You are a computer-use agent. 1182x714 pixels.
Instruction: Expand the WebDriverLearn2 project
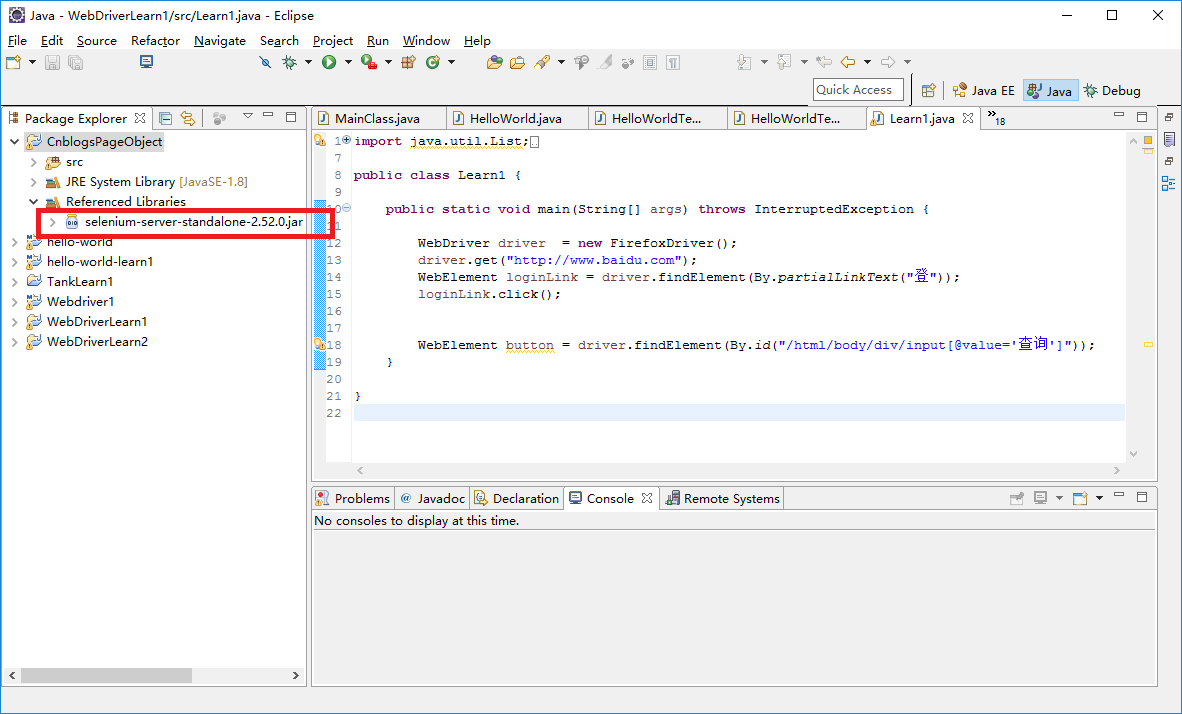click(14, 342)
